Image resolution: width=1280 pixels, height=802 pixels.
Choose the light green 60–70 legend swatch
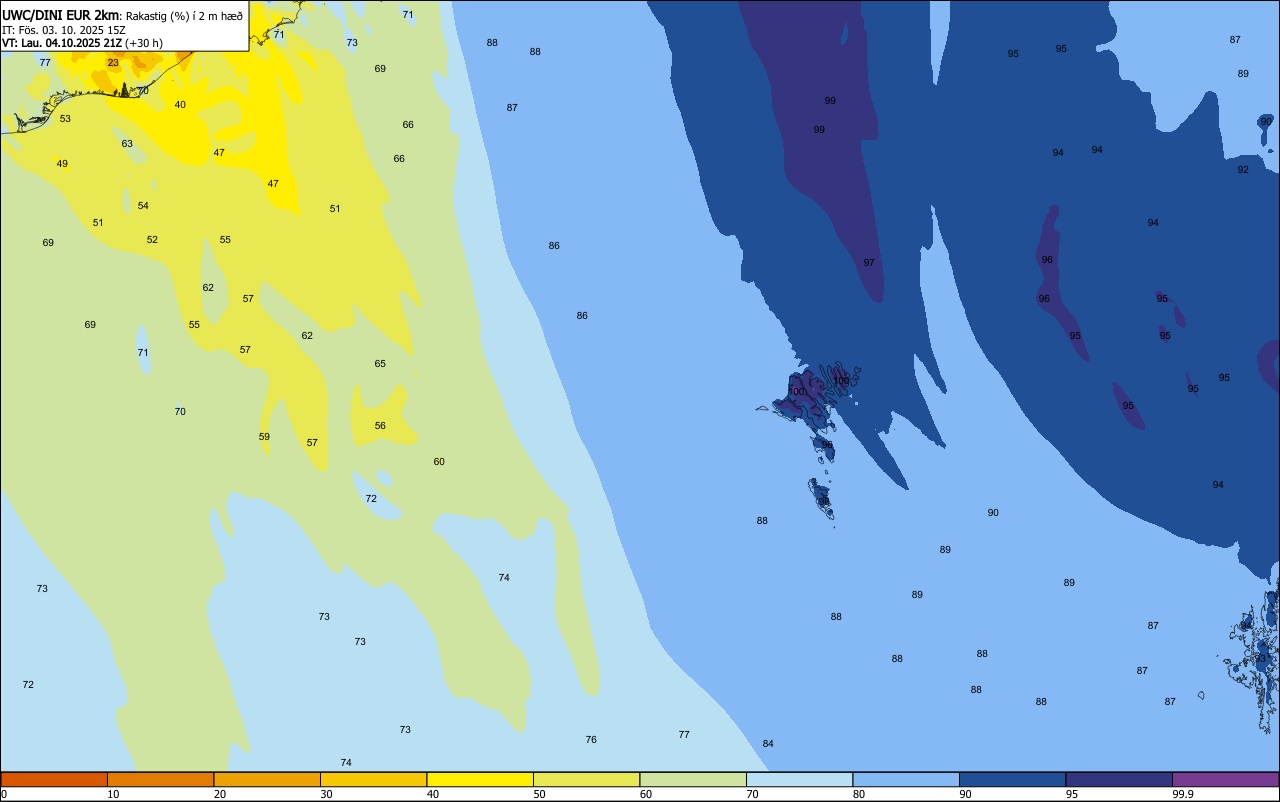coord(693,779)
